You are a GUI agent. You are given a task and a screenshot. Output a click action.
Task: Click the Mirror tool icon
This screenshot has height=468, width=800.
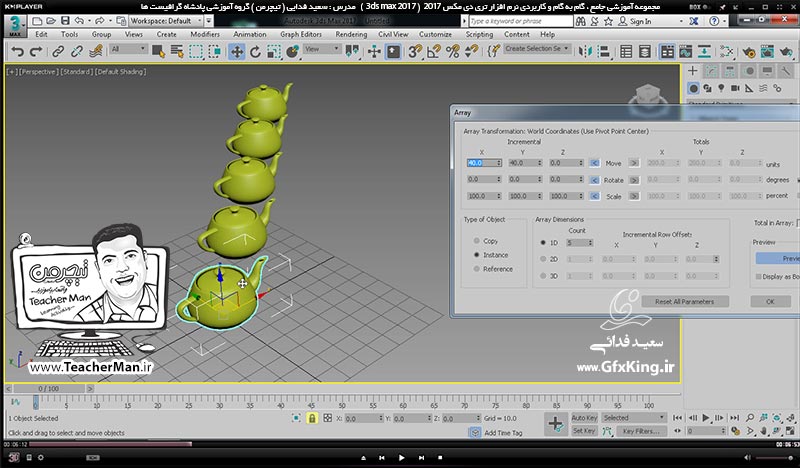tap(585, 52)
